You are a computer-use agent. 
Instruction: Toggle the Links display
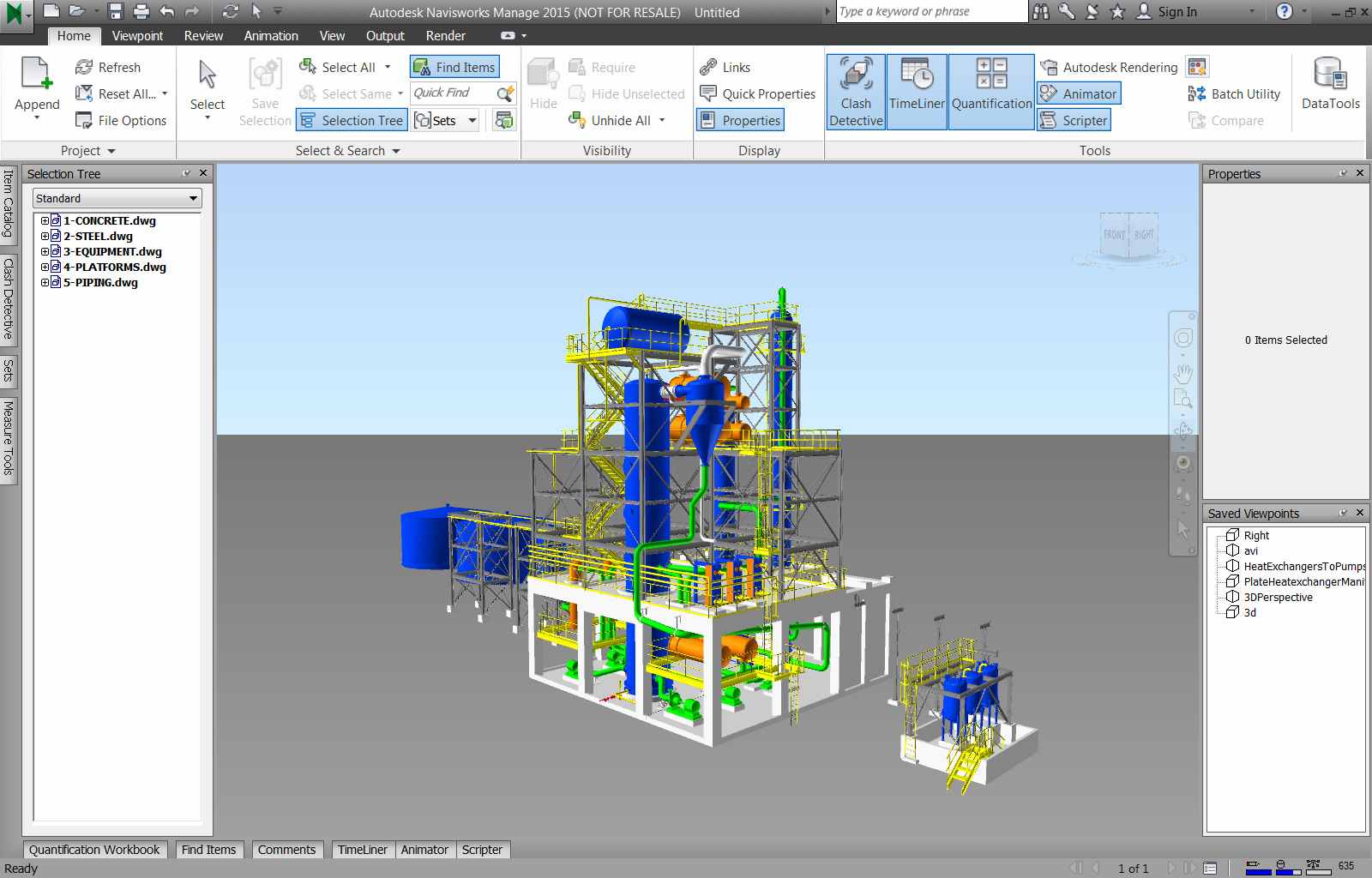[725, 67]
